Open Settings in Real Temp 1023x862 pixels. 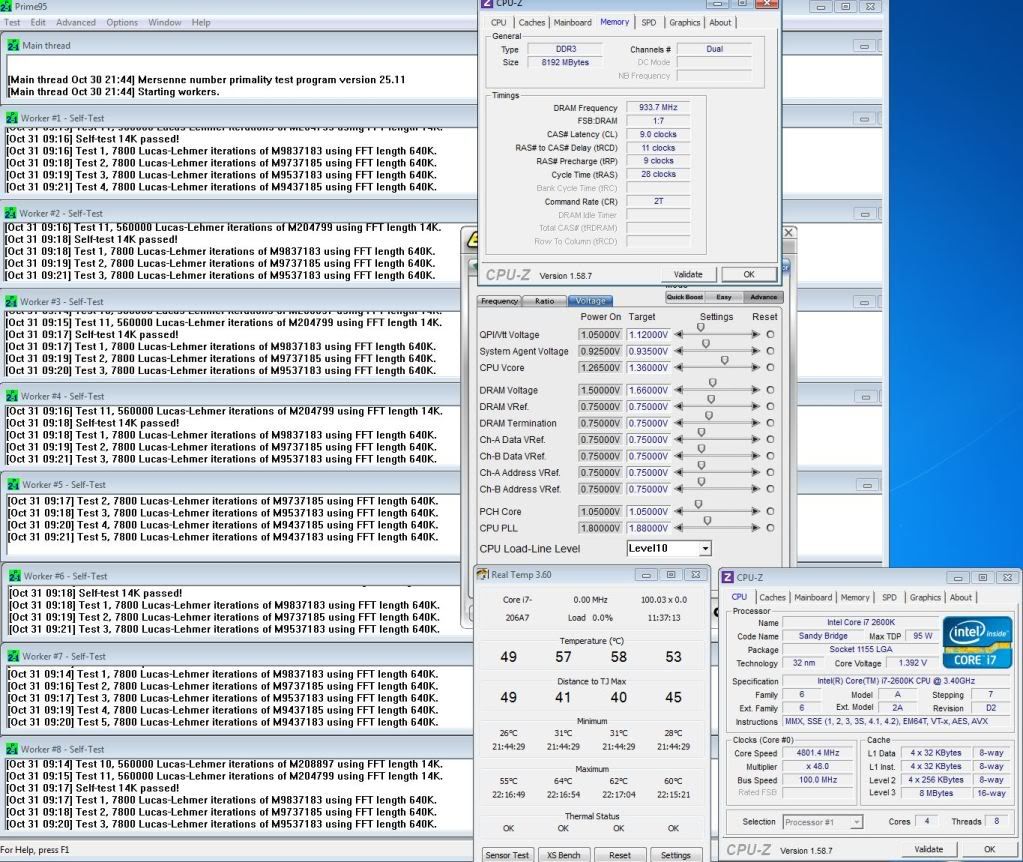coord(676,855)
